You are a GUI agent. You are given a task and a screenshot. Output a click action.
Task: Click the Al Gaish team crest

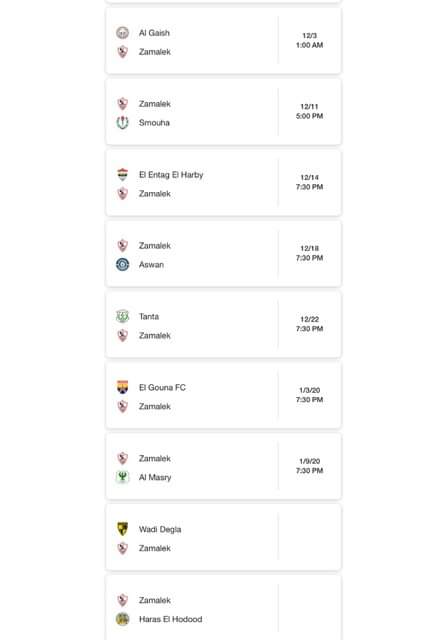(122, 33)
